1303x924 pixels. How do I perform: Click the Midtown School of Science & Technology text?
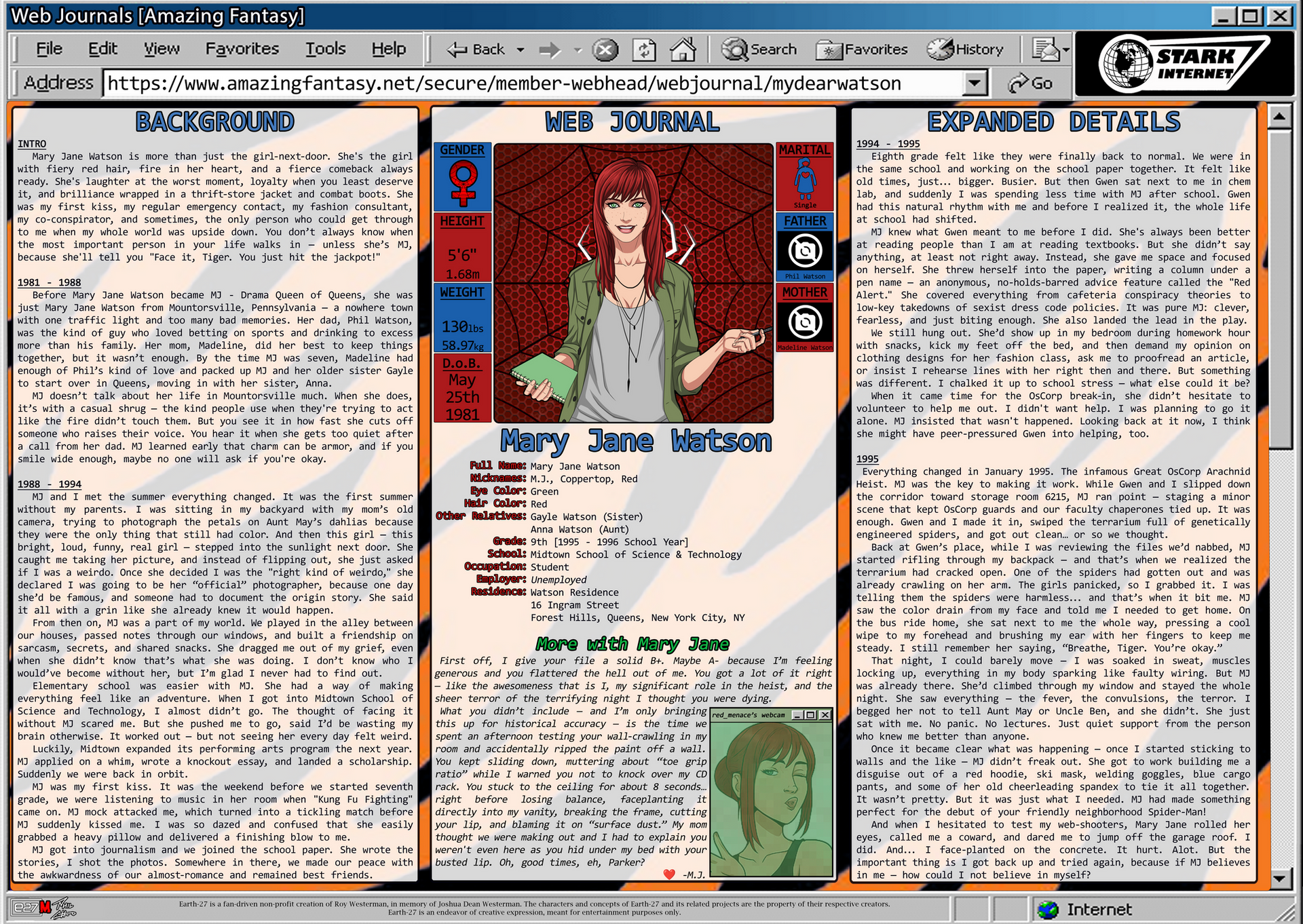click(x=636, y=554)
